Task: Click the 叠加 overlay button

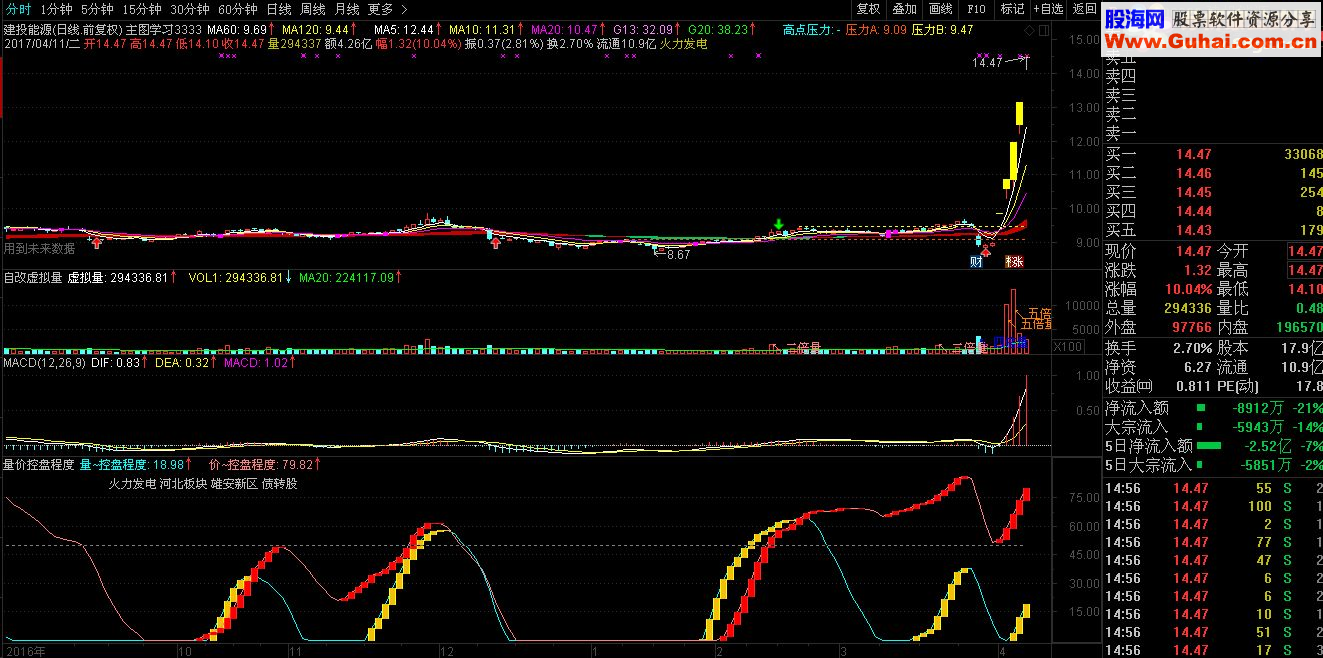Action: point(904,9)
